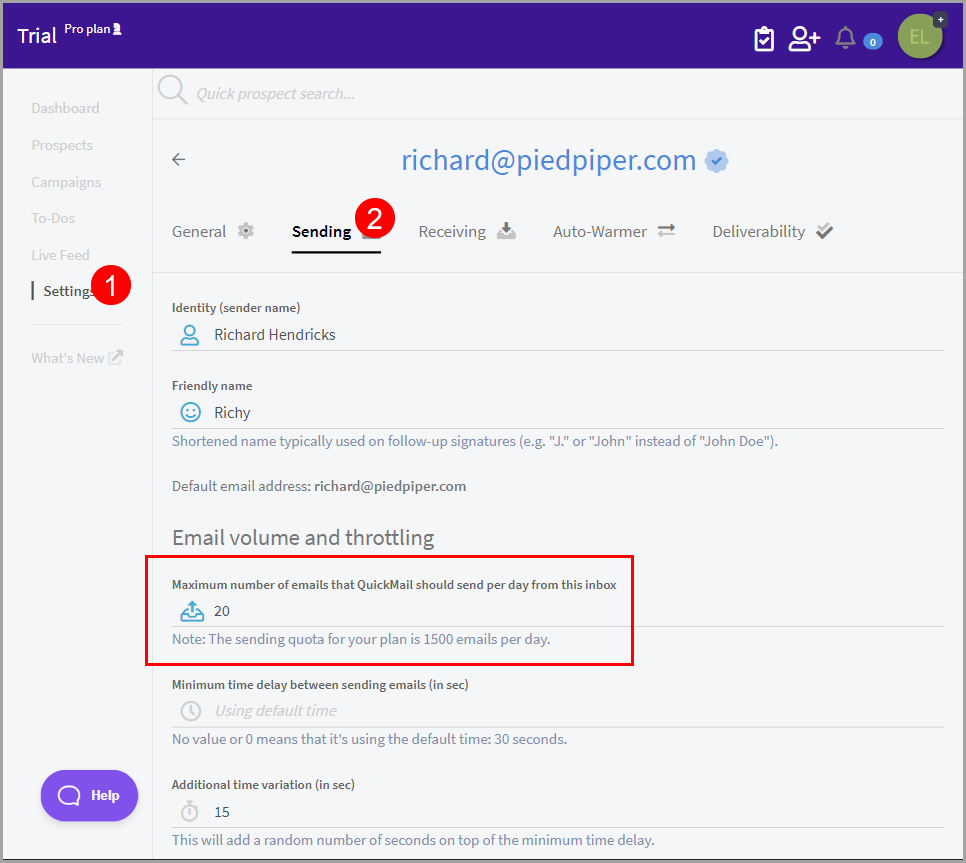Focus the Quick prospect search field
The height and width of the screenshot is (863, 966).
275,94
